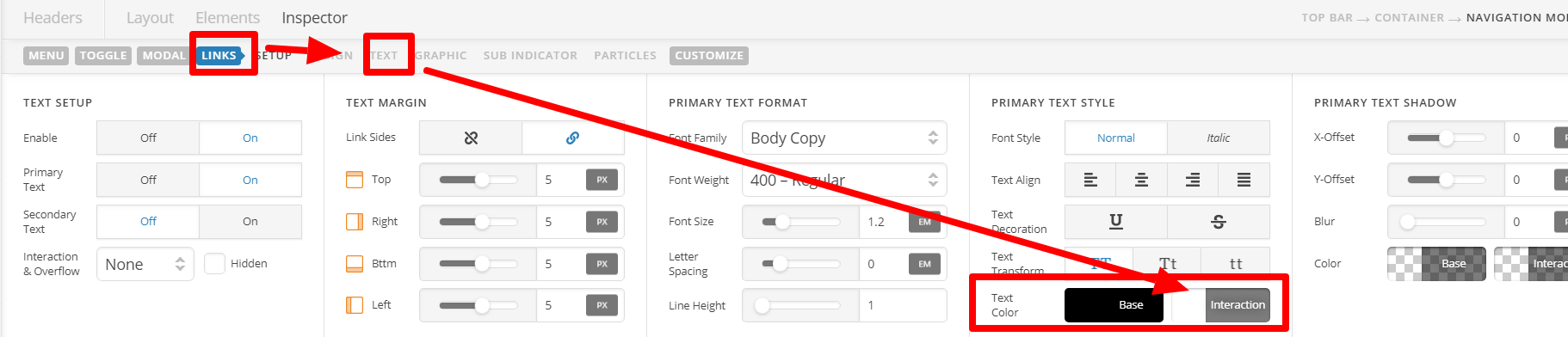Screen dimensions: 1568x337
Task: Open the Text sub-tab
Action: 384,56
